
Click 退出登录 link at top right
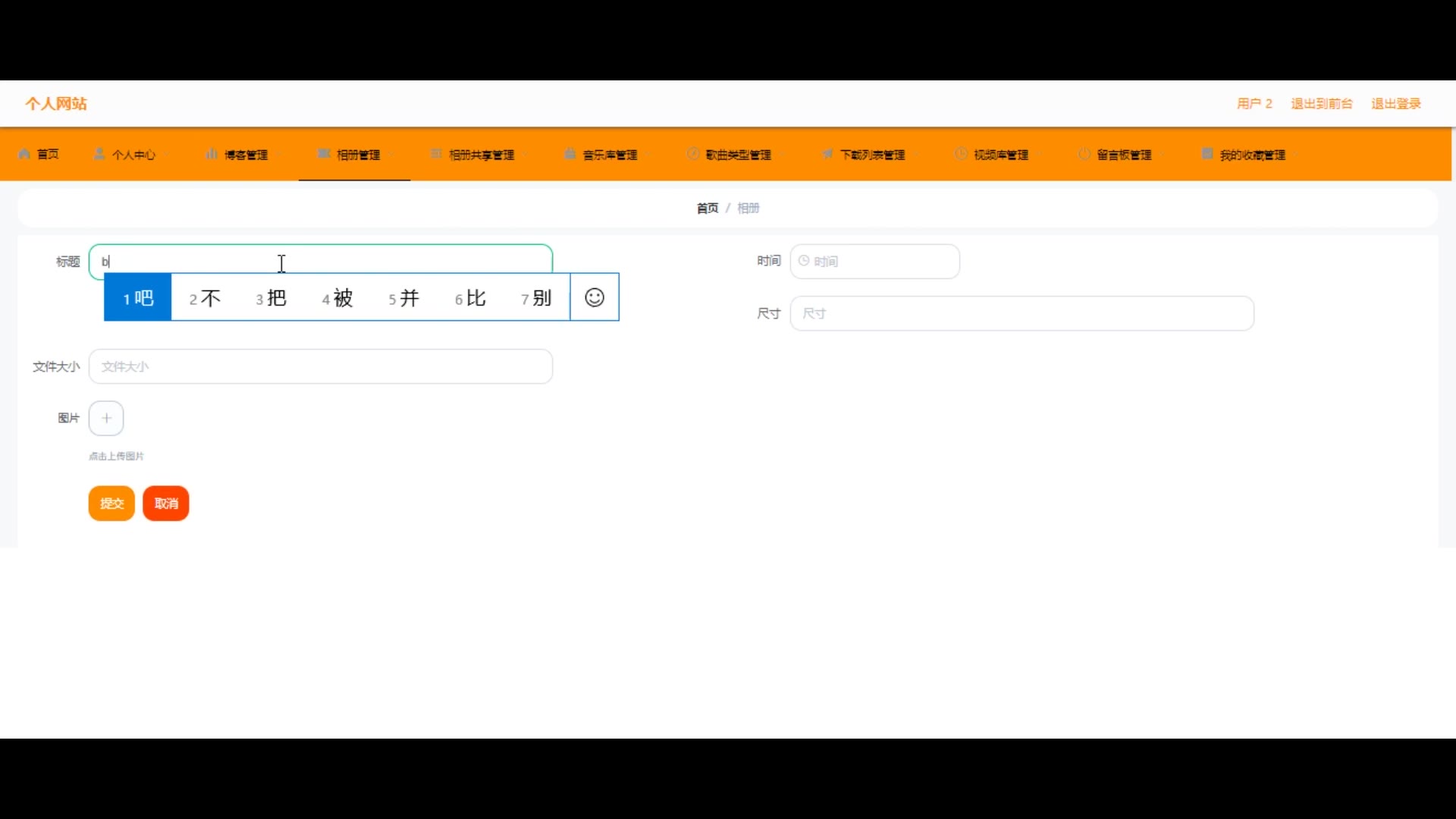point(1395,104)
